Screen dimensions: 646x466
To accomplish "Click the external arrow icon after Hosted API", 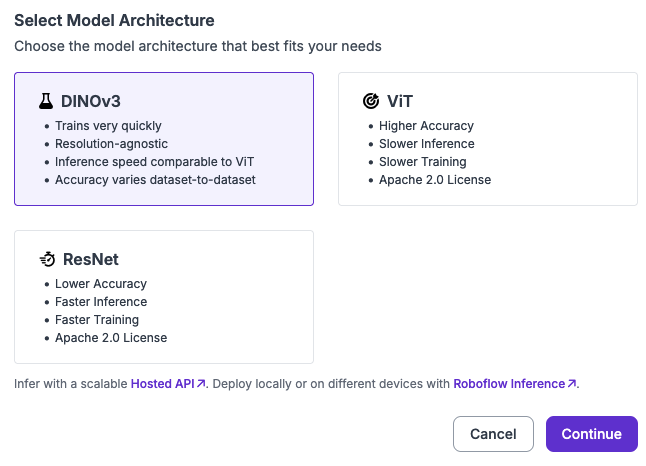I will pos(201,383).
